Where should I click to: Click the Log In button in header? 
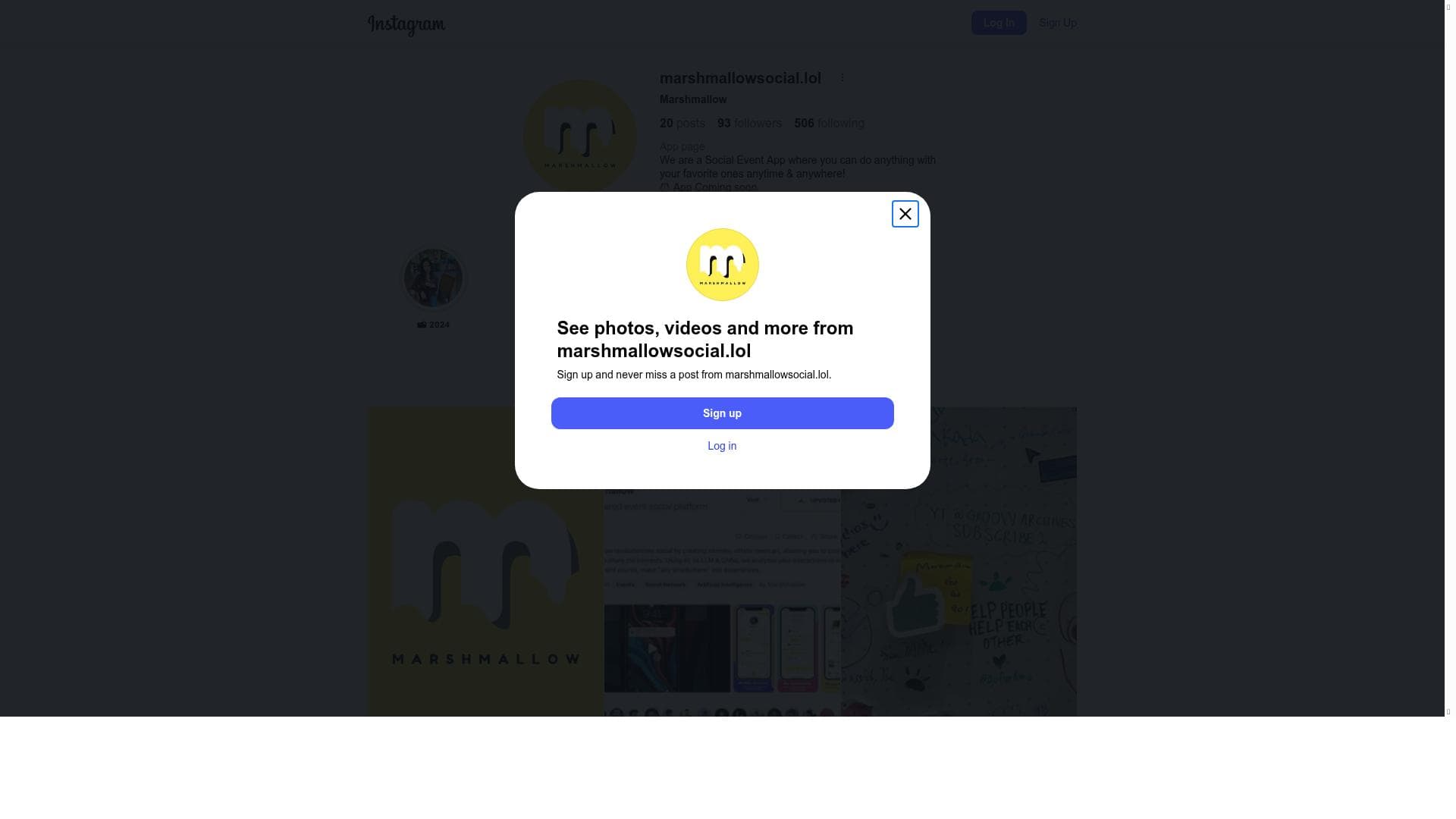coord(999,23)
